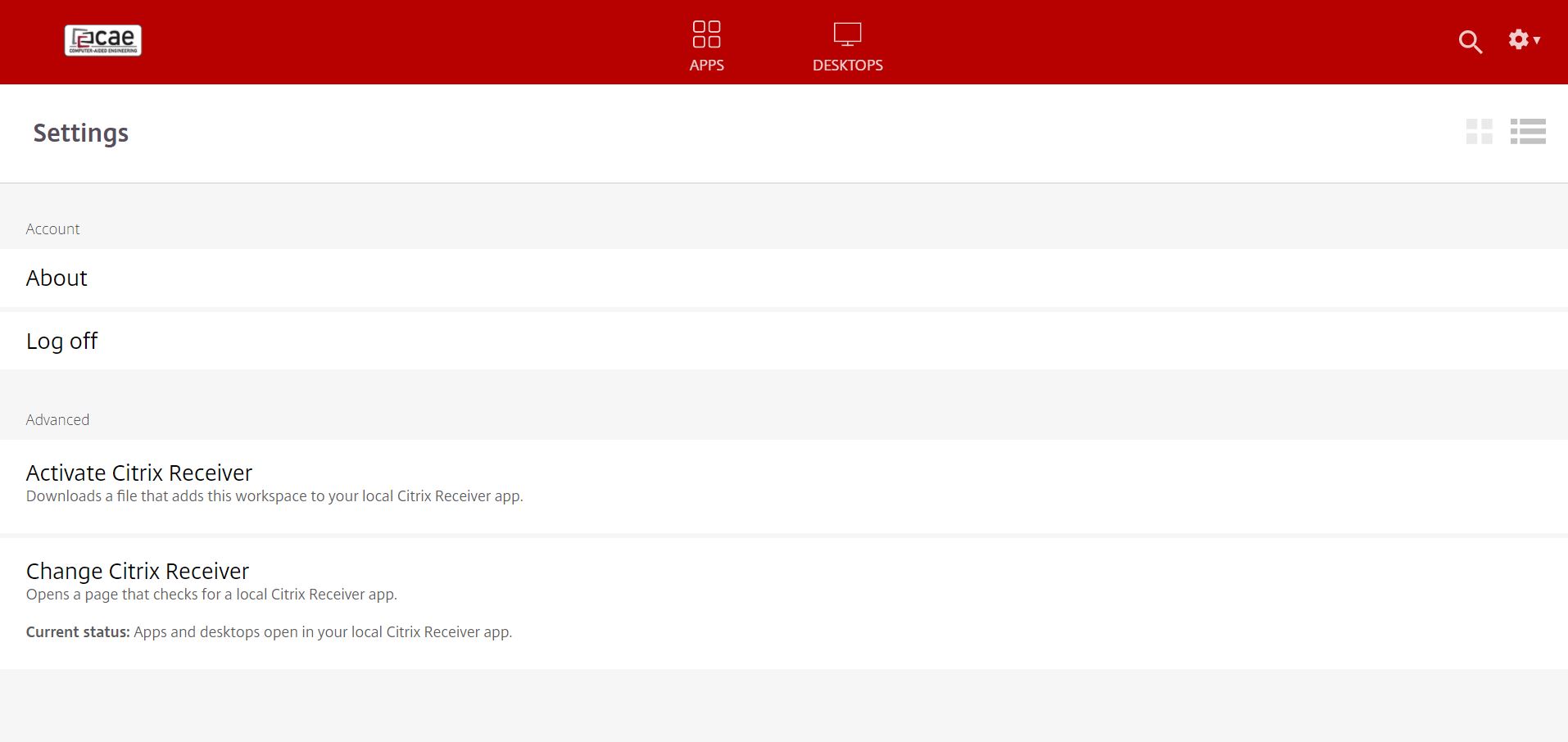This screenshot has height=742, width=1568.
Task: Click 'Downloads a file that adds this workspace' description
Action: coord(274,496)
